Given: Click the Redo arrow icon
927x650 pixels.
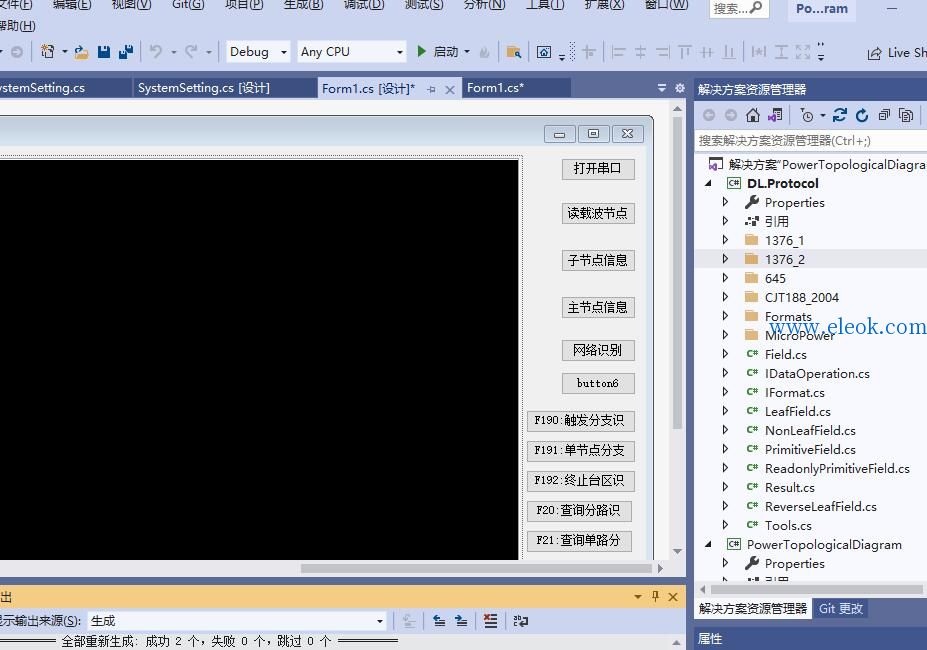Looking at the screenshot, I should point(191,52).
